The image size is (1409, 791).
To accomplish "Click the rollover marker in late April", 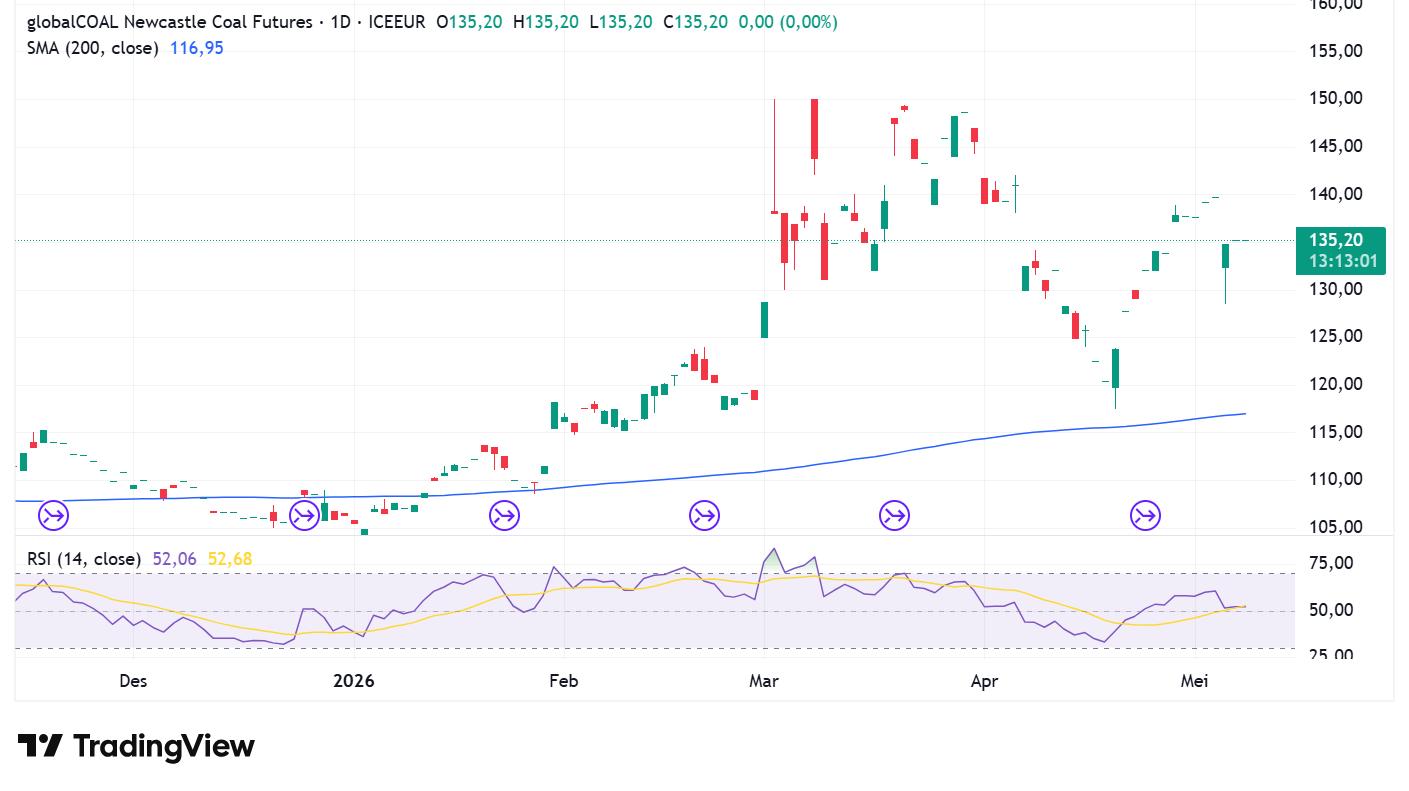I will (x=1145, y=516).
